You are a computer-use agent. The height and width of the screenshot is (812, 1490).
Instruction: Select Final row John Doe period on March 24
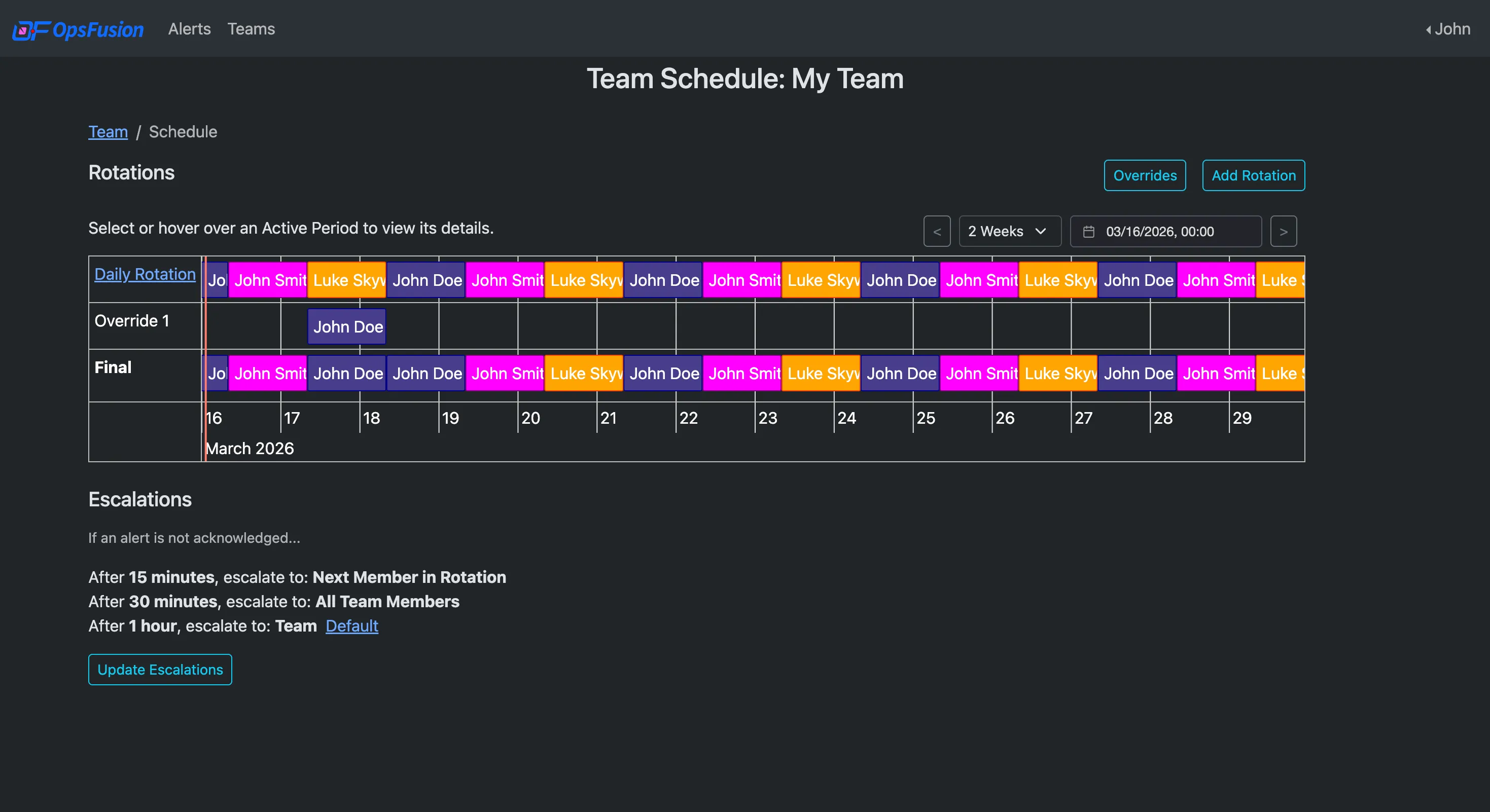[x=900, y=374]
